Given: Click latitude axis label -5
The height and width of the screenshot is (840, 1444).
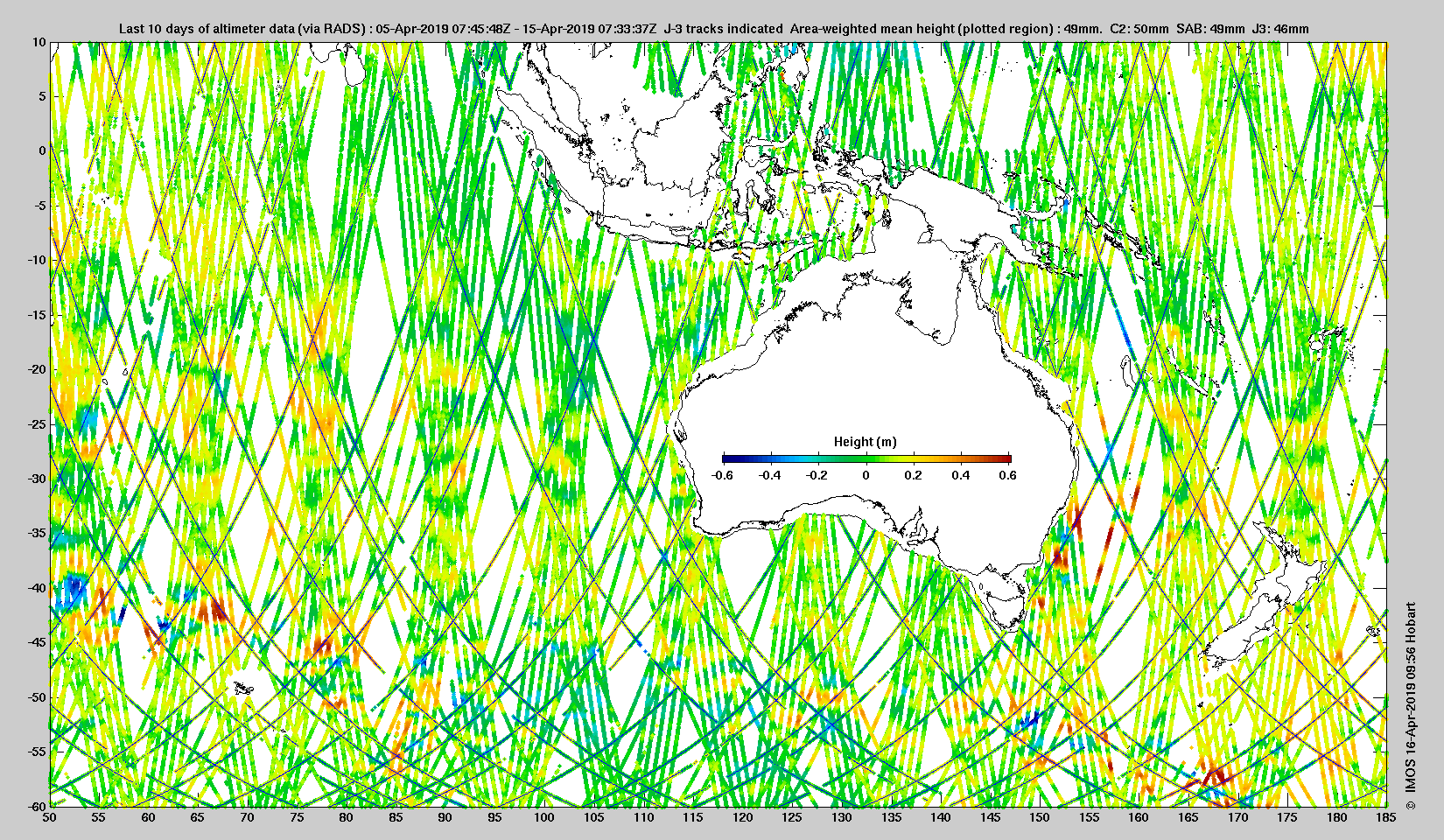Looking at the screenshot, I should 39,206.
